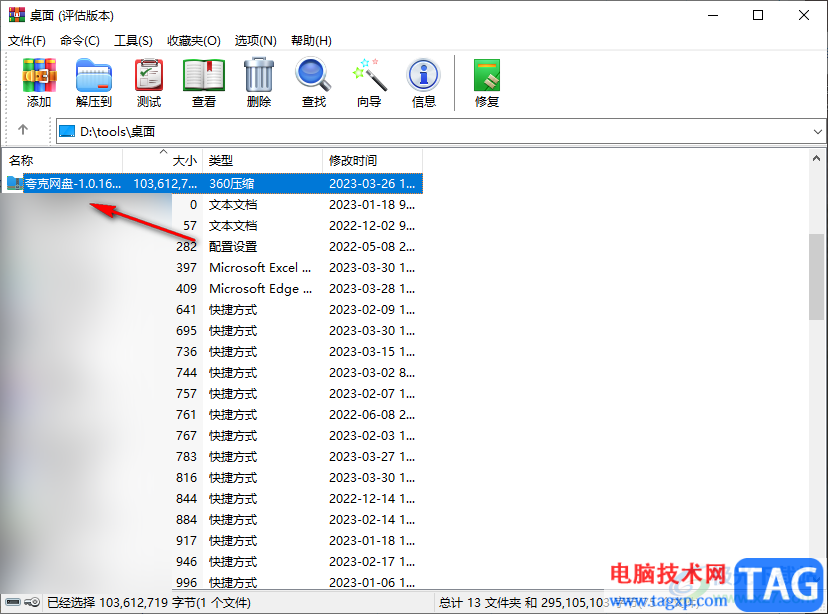Sort by 名称 column header

63,160
